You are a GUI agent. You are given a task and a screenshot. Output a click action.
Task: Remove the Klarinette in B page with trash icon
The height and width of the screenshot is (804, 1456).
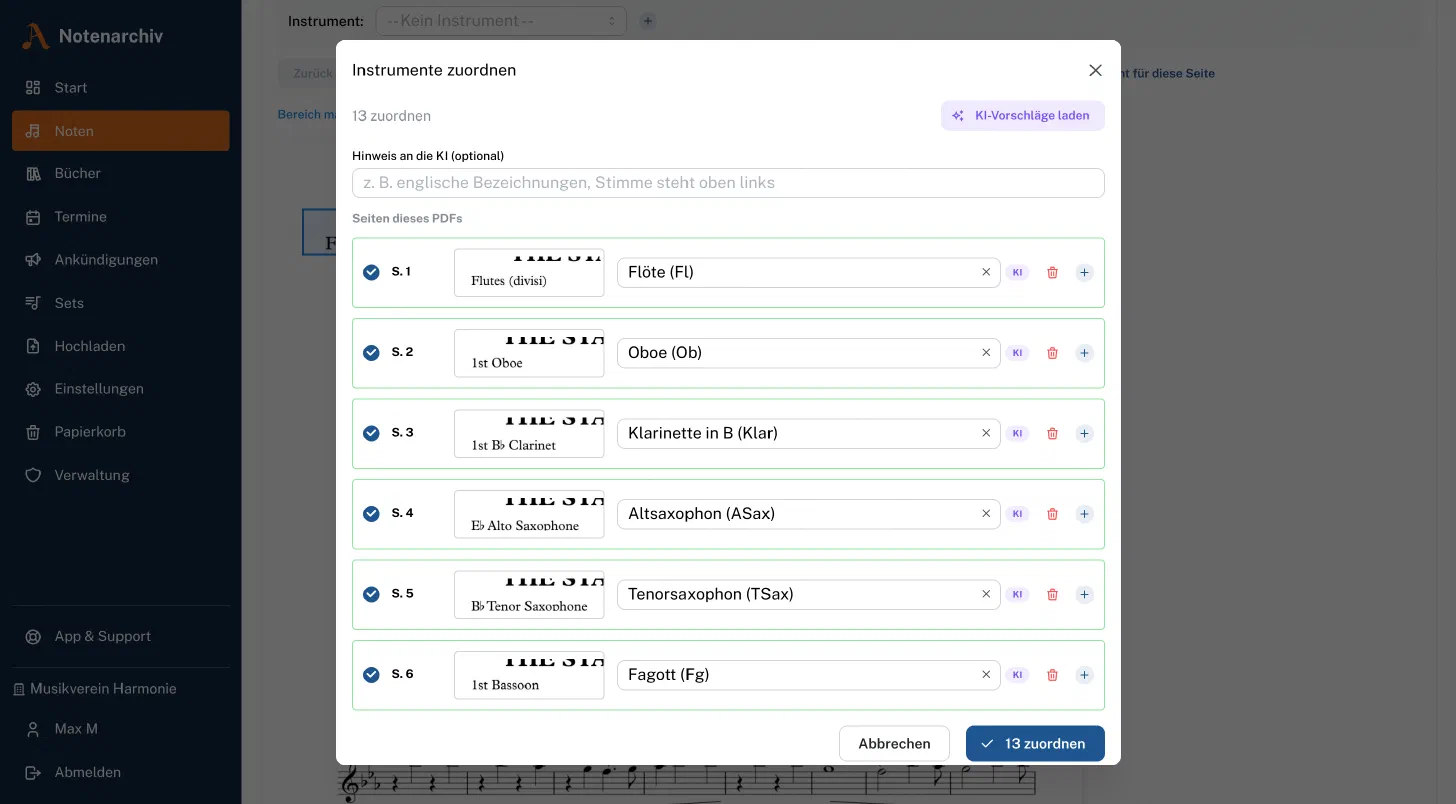pyautogui.click(x=1052, y=433)
